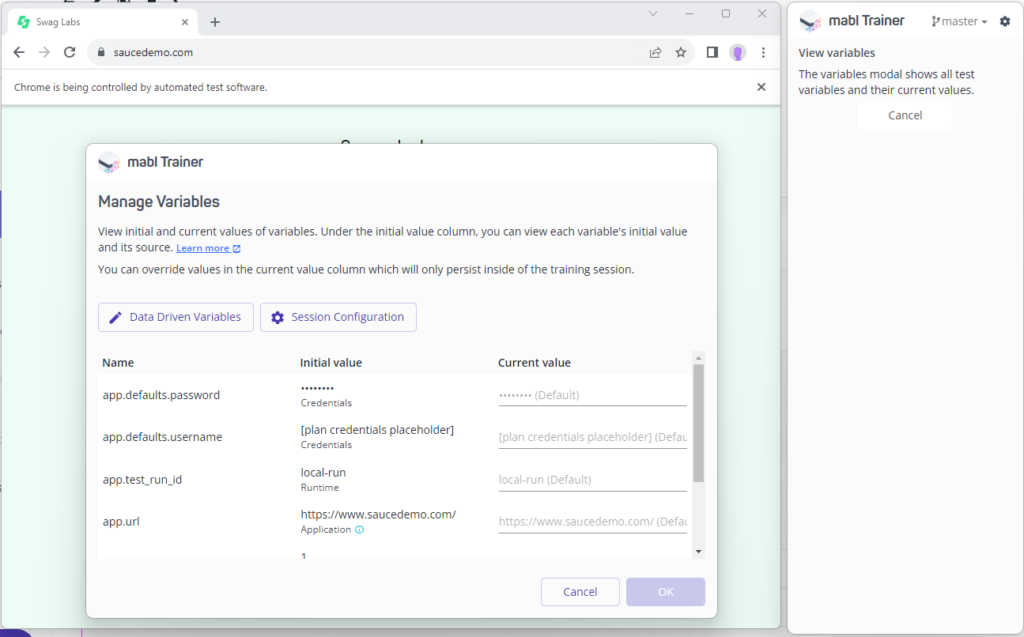This screenshot has width=1024, height=637.
Task: Click the settings gear in mabl Trainer panel
Action: coord(1005,21)
